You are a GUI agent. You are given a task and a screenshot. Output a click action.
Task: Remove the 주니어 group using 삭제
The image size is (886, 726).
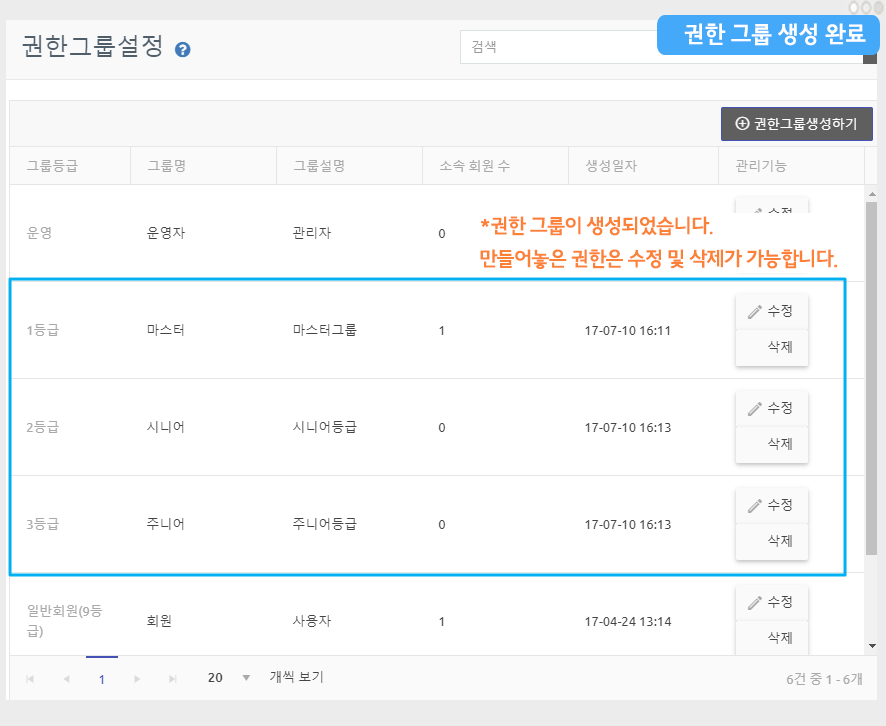point(771,541)
